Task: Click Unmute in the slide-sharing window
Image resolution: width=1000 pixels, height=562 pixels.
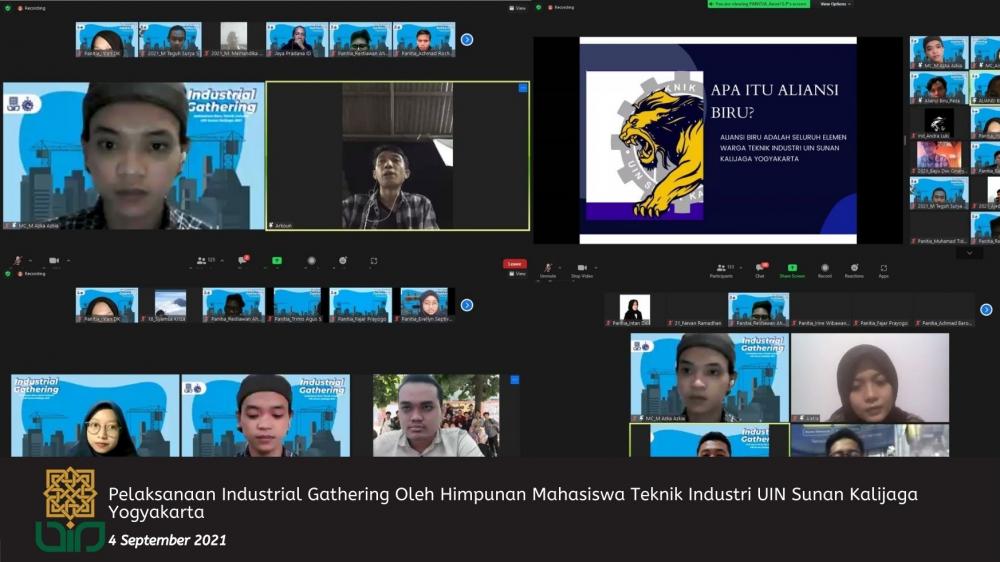Action: [x=548, y=271]
